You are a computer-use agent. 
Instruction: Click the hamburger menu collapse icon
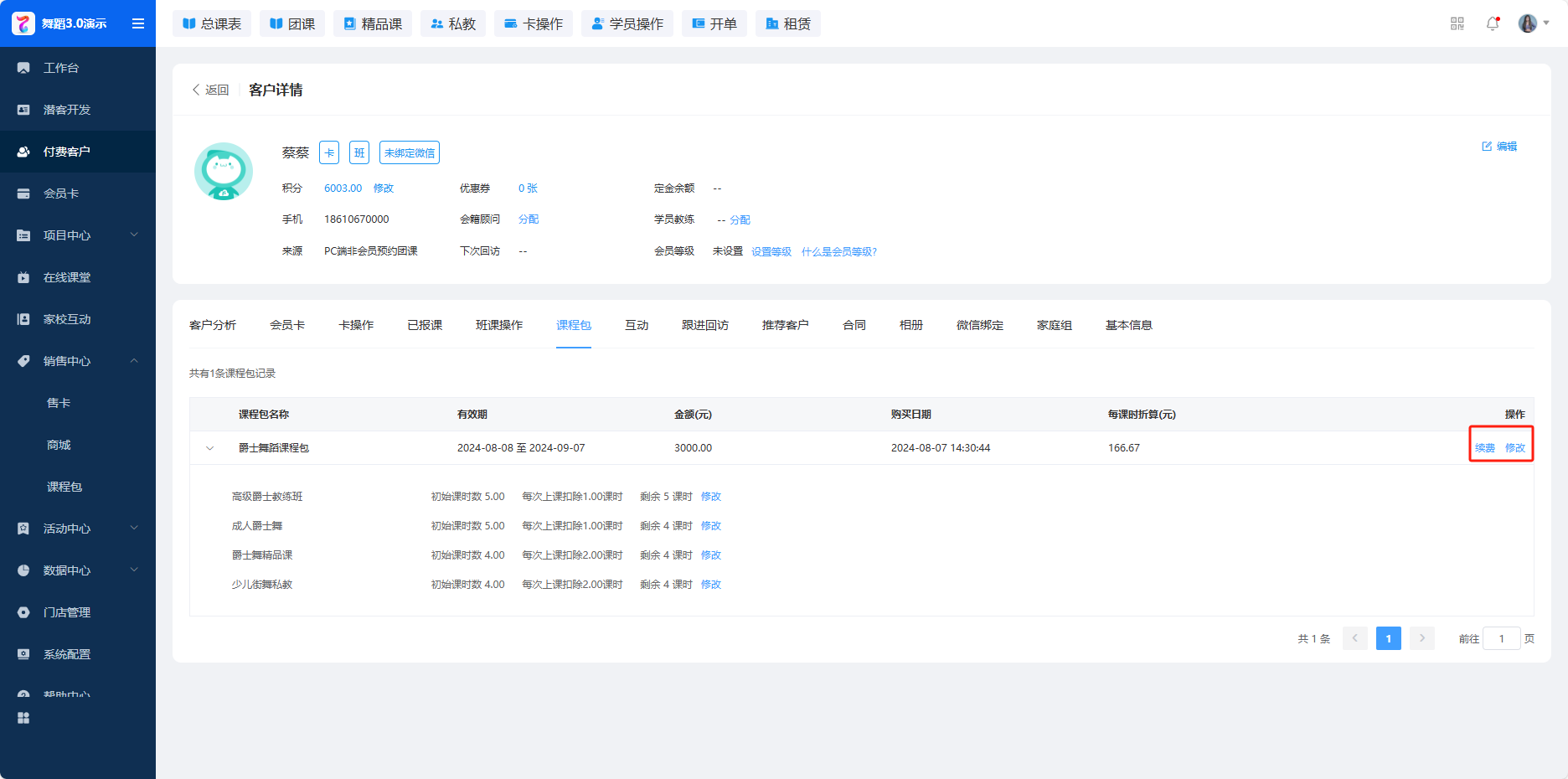click(x=138, y=23)
